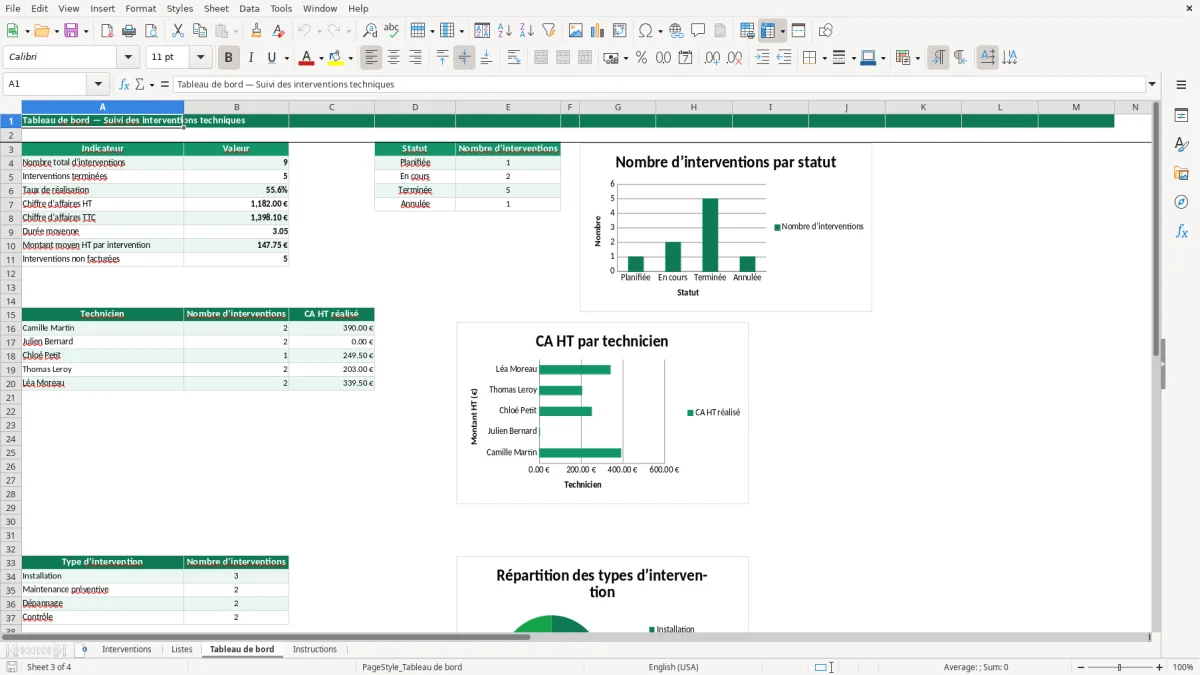Define print area icon
Viewport: 1200px width, 675px height.
click(x=747, y=31)
